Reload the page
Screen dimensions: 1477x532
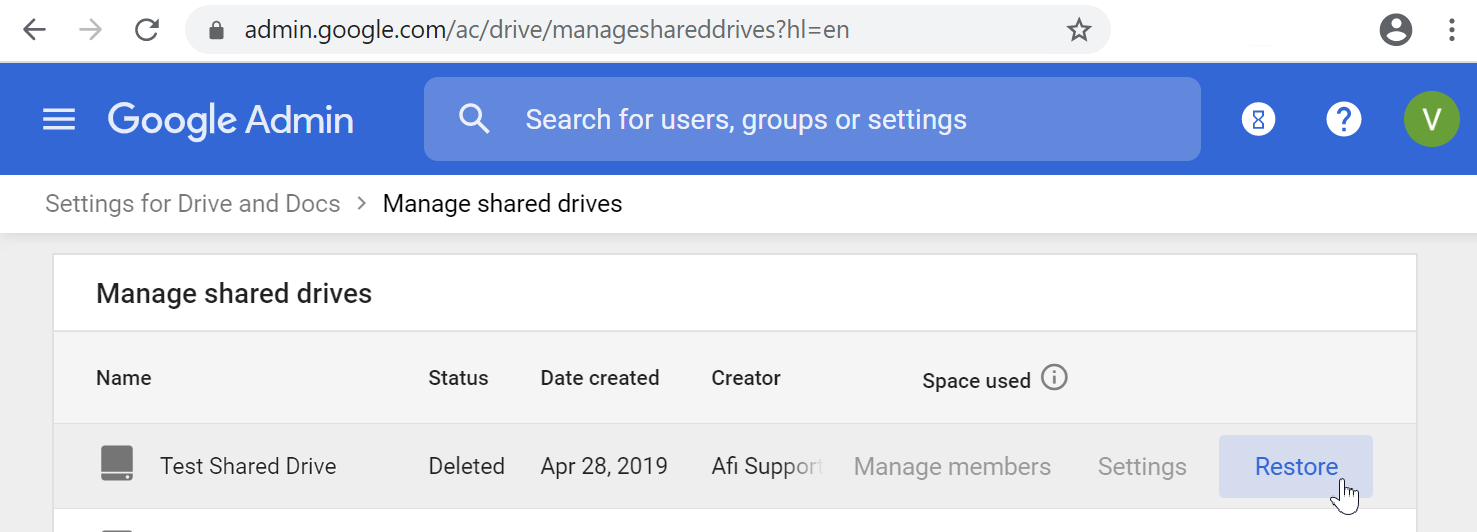(147, 30)
